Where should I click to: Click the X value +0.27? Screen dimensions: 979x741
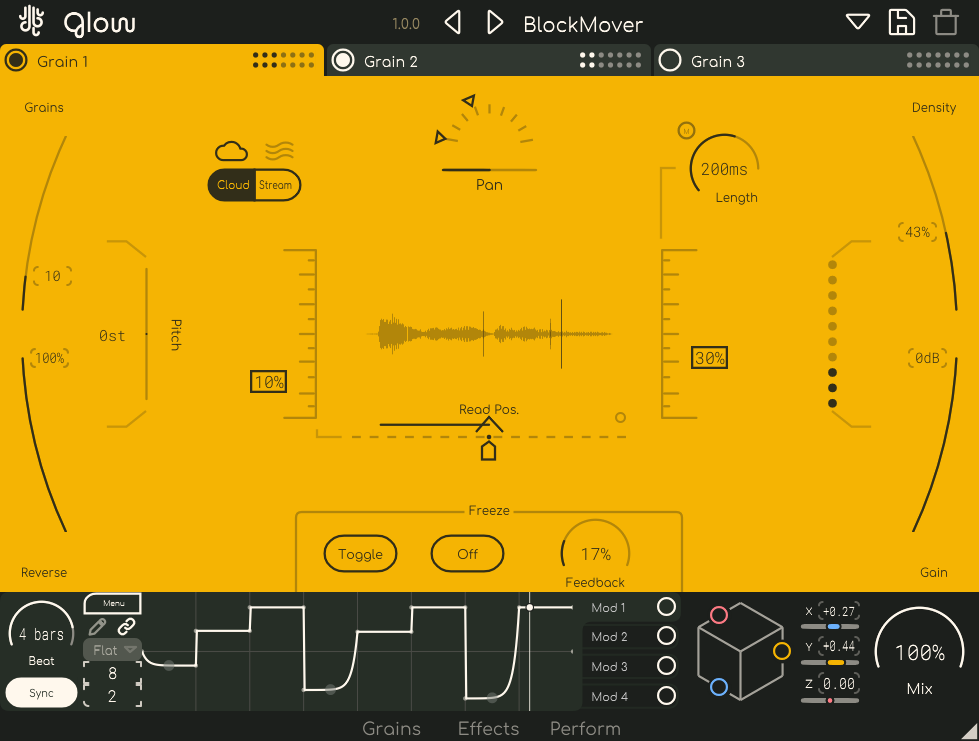pos(839,612)
